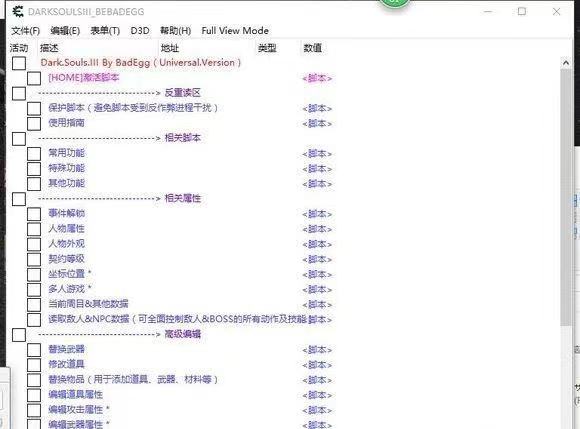This screenshot has width=580, height=429.
Task: Select the 修改道具 row text
Action: 66,364
